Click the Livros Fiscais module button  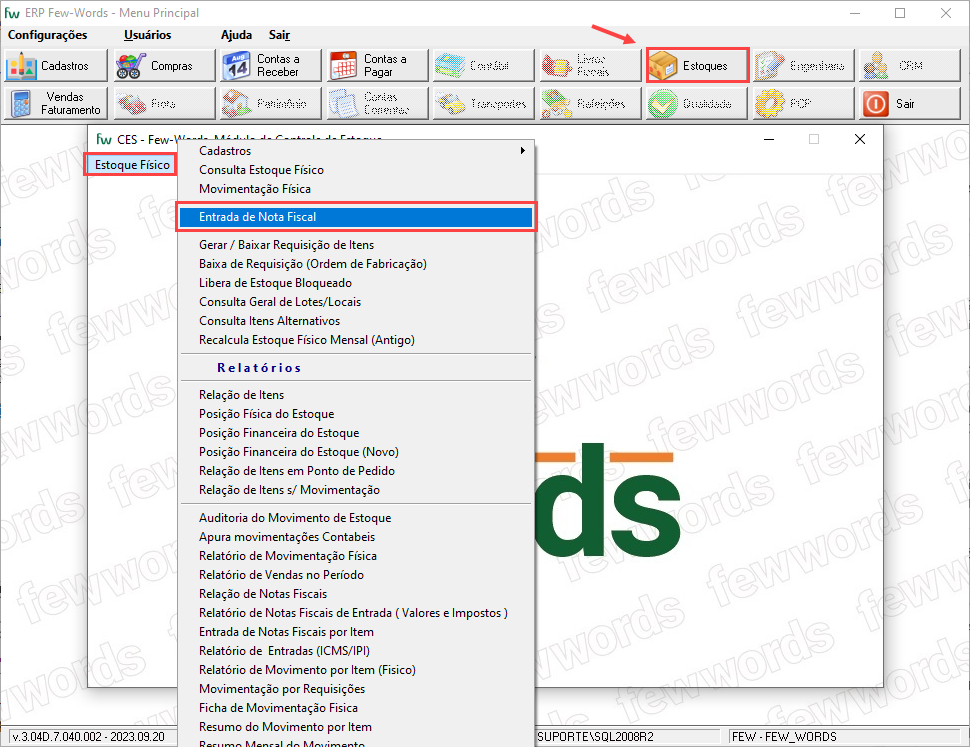tap(591, 66)
